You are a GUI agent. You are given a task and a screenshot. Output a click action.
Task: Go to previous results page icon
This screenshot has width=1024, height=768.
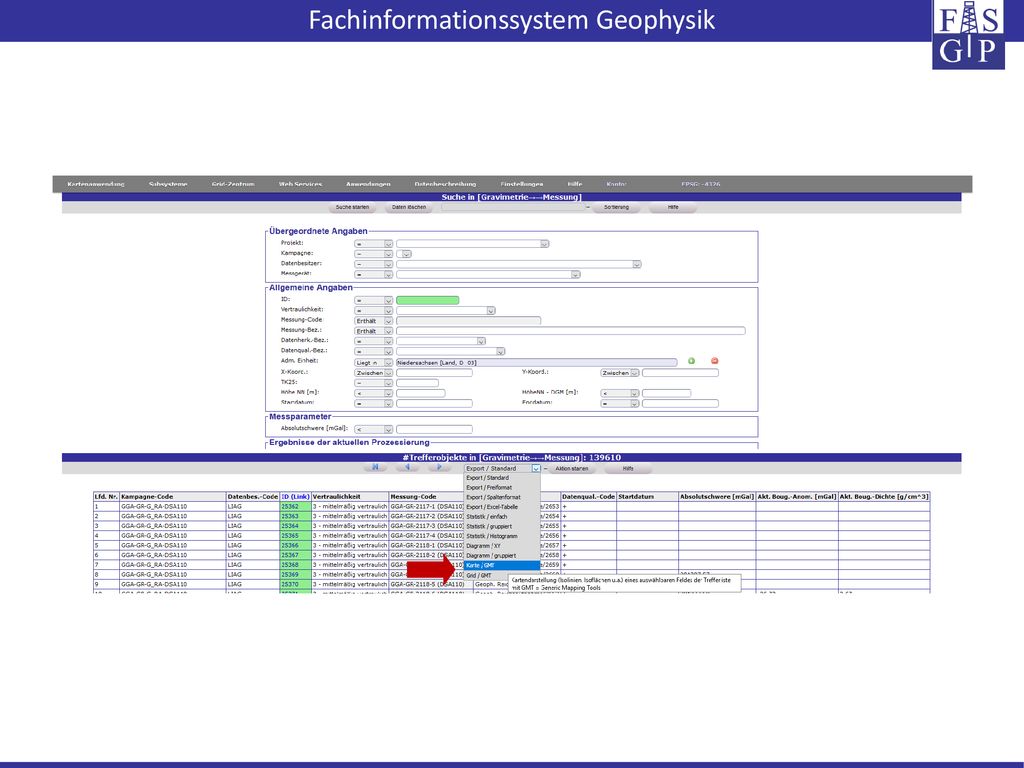click(407, 468)
